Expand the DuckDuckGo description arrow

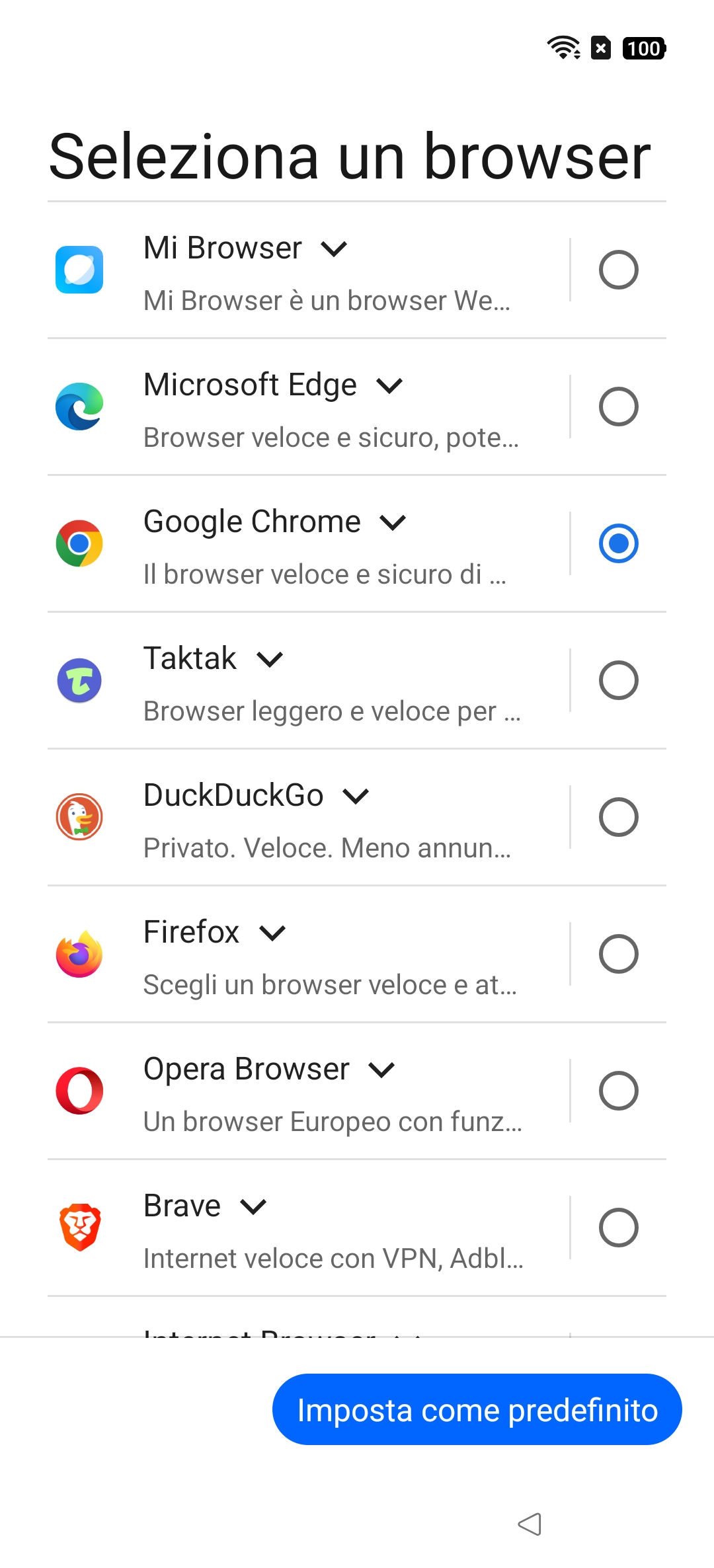356,797
